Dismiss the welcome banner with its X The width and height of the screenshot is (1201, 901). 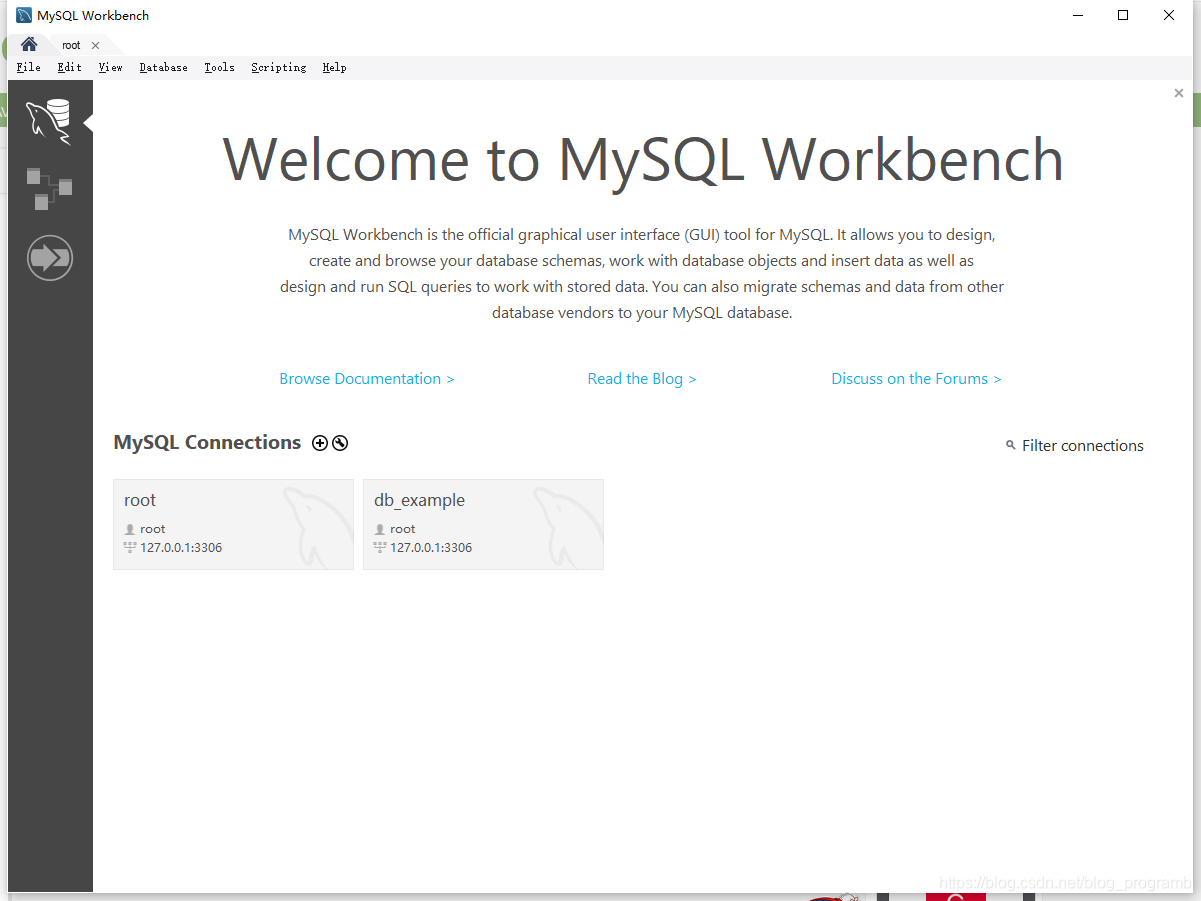(1178, 92)
